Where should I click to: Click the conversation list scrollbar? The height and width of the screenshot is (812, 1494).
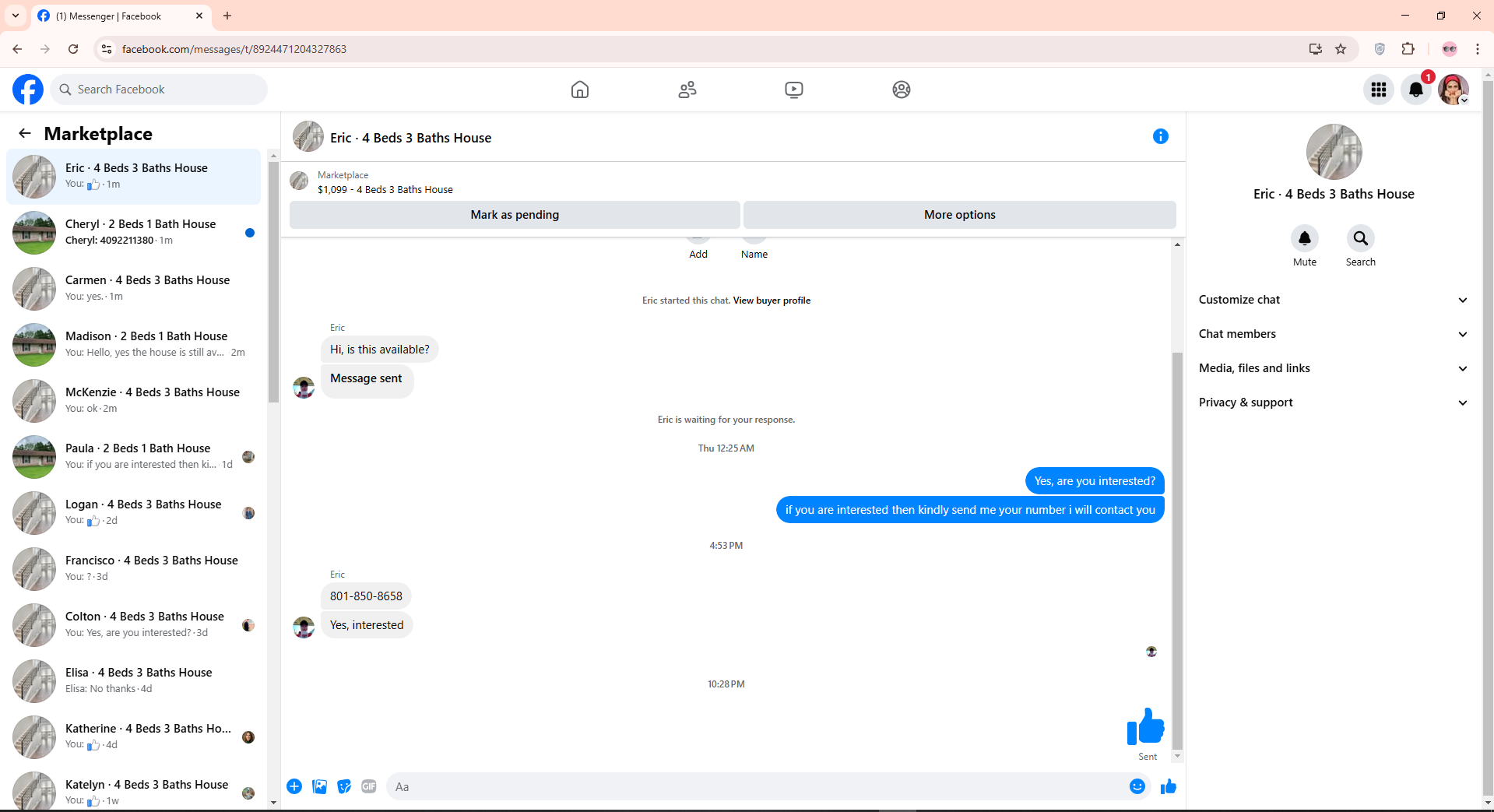click(x=273, y=280)
